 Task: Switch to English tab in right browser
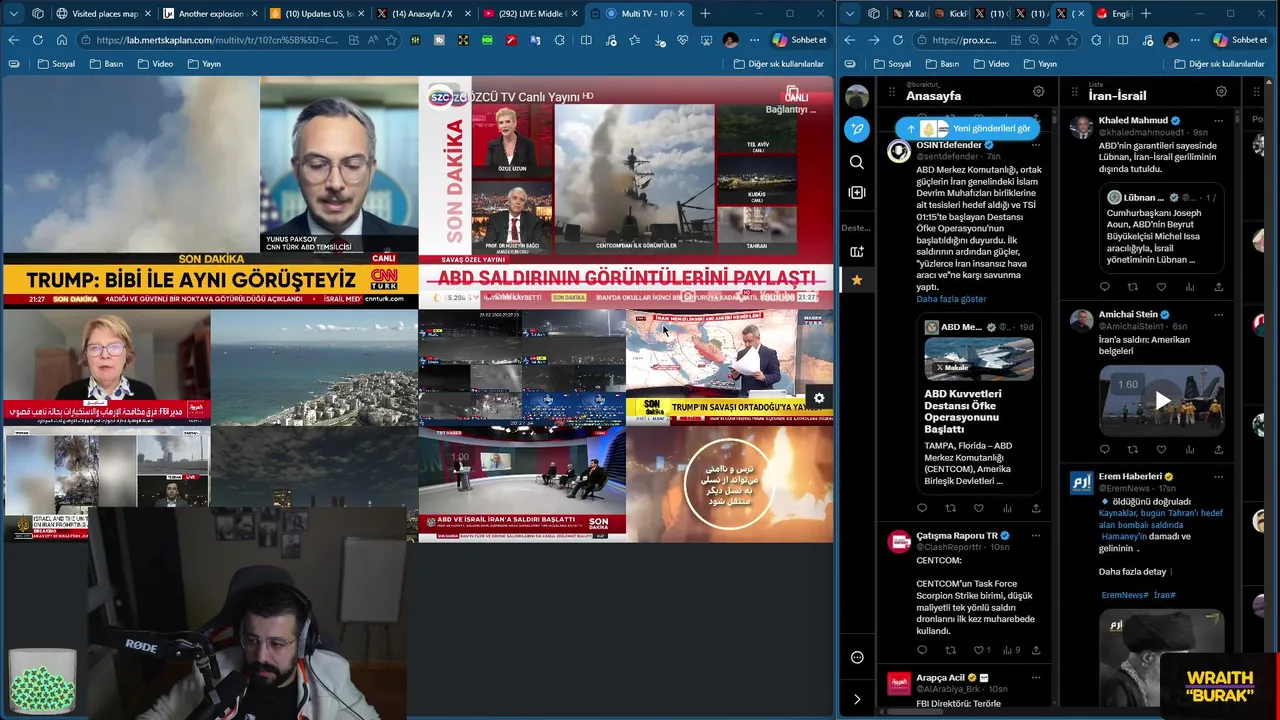1112,14
